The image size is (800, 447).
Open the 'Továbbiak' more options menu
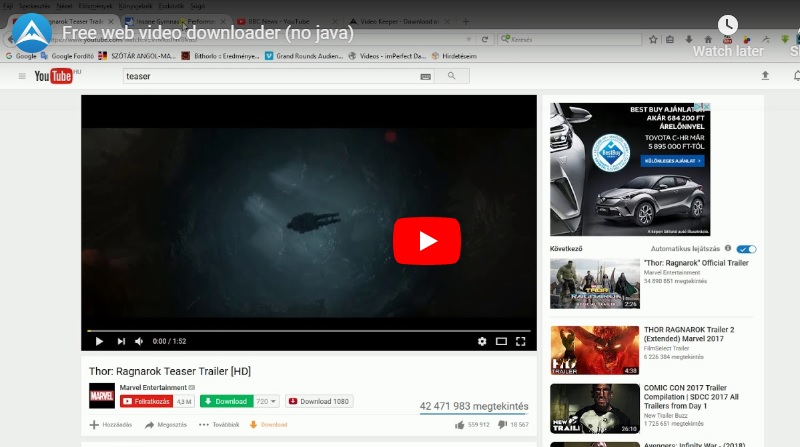click(219, 425)
